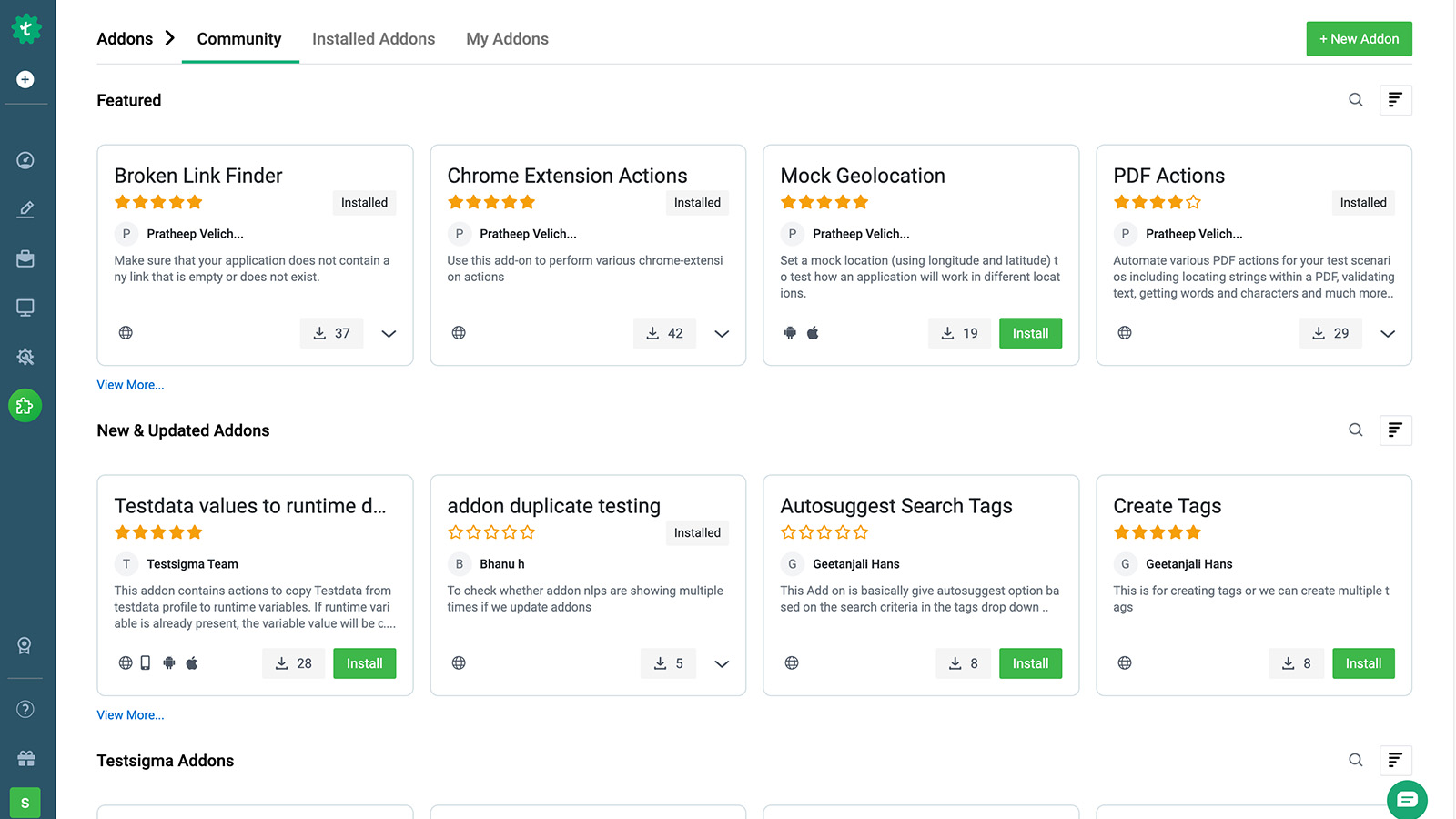Open PDF Actions addon title
The image size is (1456, 819).
[1169, 176]
